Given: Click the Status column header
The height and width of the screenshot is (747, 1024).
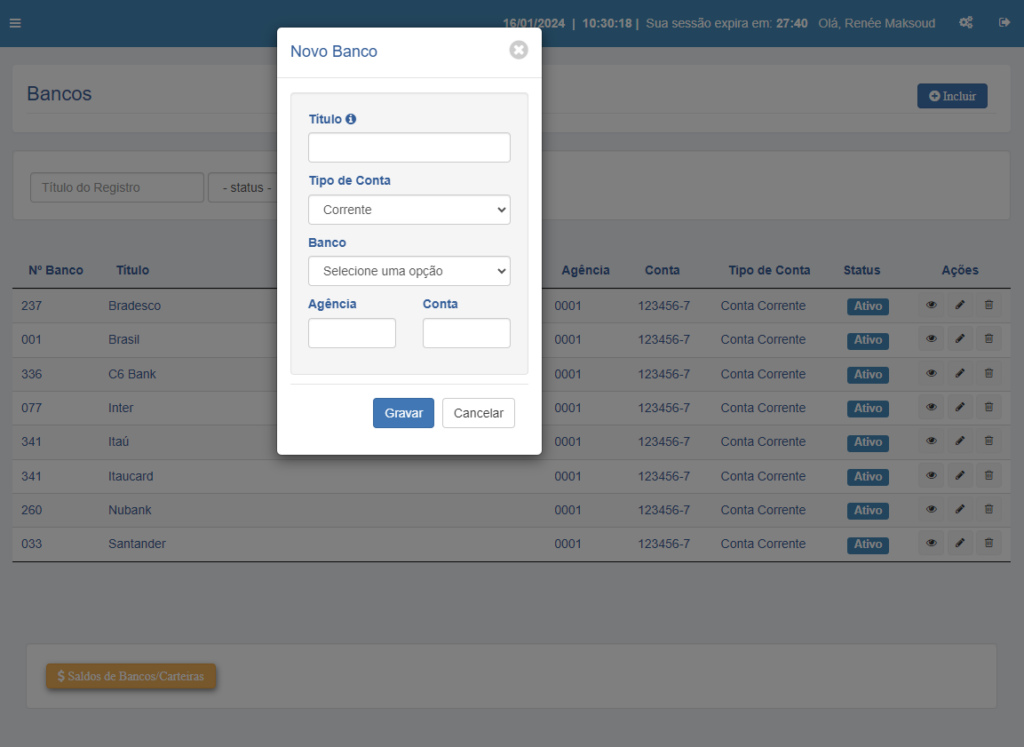Looking at the screenshot, I should click(x=861, y=270).
